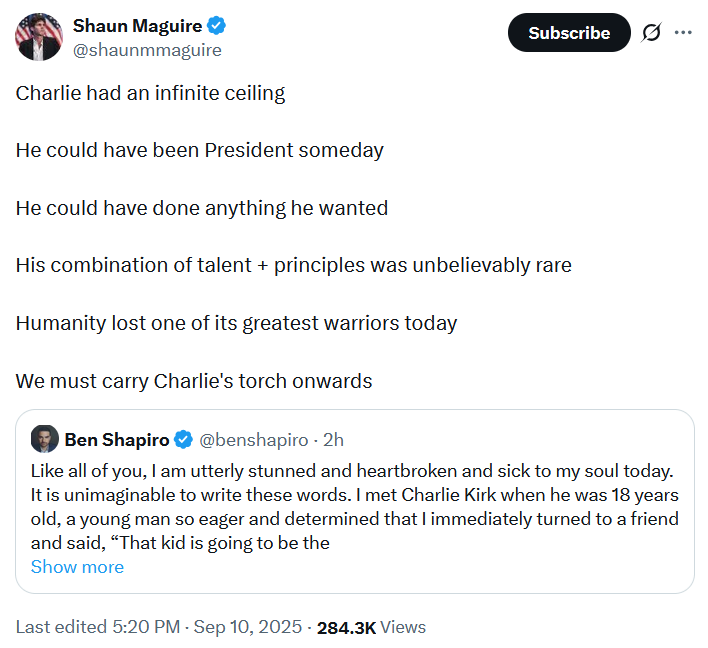Click the line 'Humanity lost one of its greatest warriors today'
Screen dimensions: 708x648
tap(236, 323)
